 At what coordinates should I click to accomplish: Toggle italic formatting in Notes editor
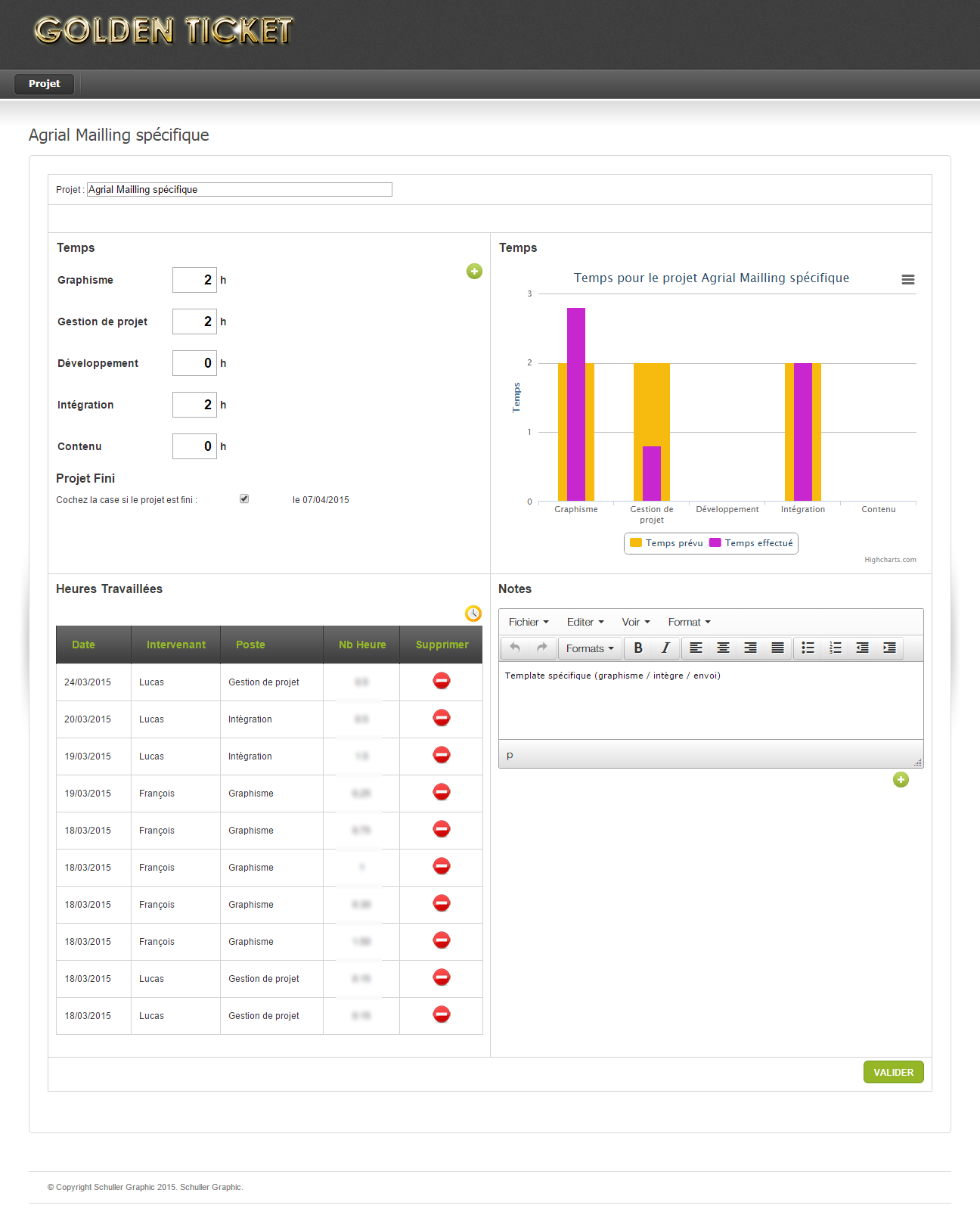[665, 648]
